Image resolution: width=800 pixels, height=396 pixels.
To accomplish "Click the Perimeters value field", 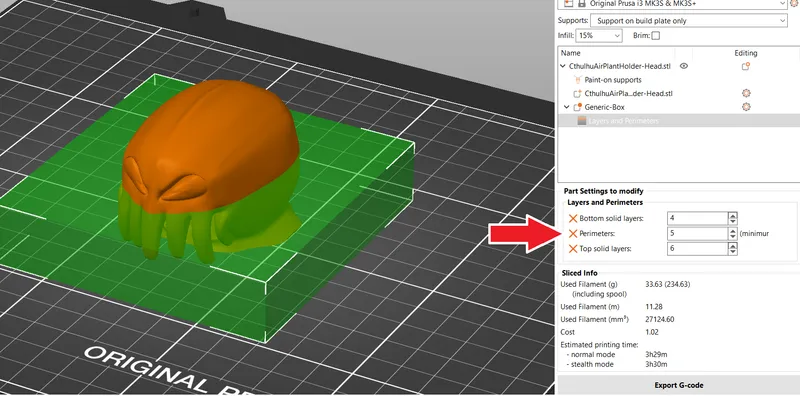I will [697, 234].
